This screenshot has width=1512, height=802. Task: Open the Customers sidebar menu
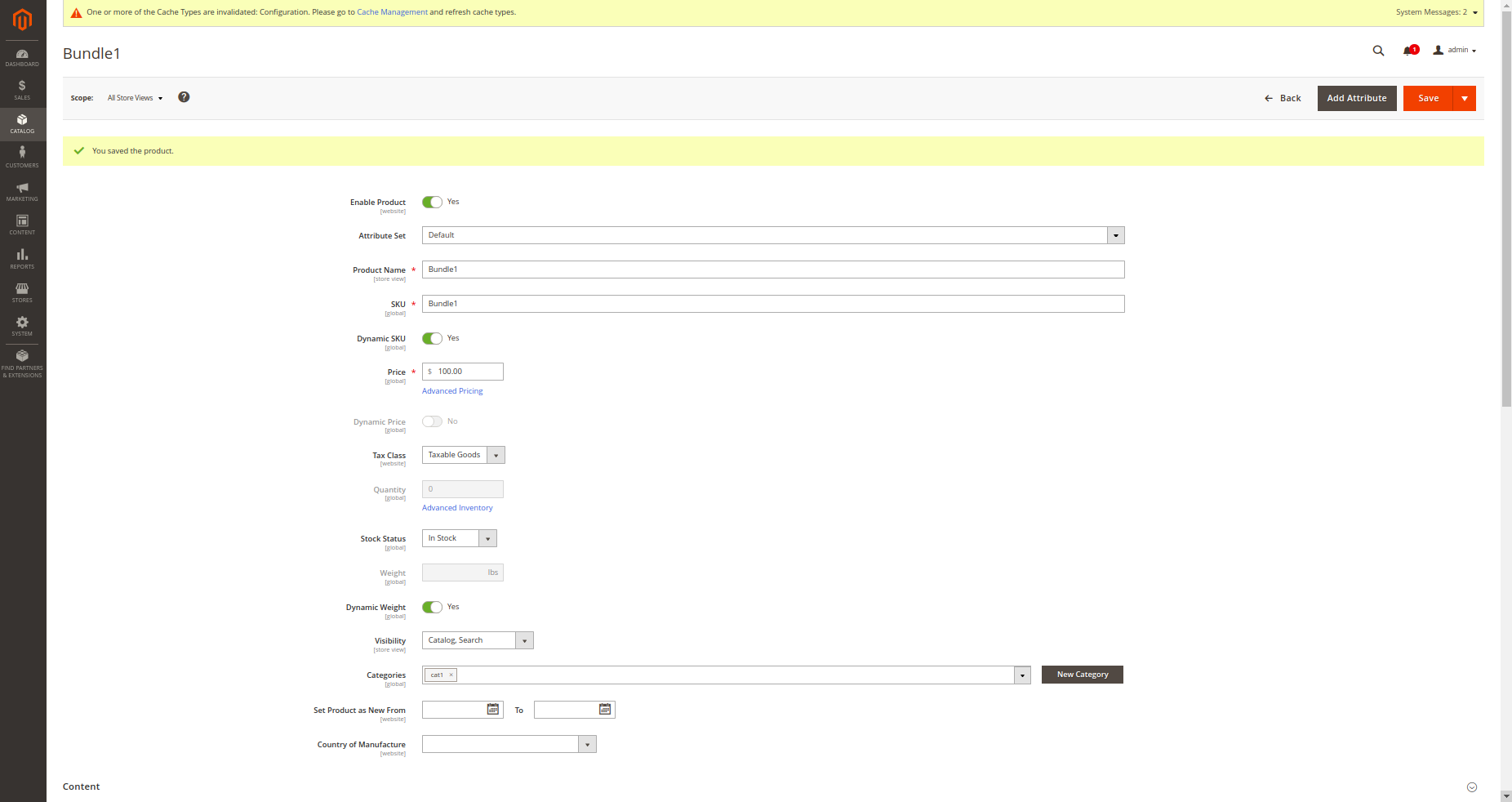pyautogui.click(x=22, y=158)
